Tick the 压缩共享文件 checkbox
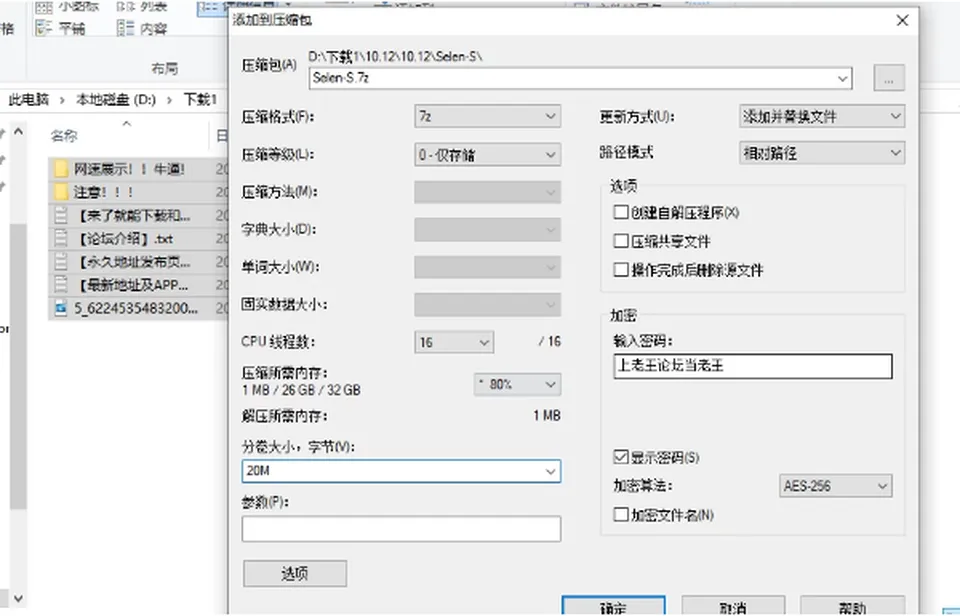 click(x=621, y=241)
